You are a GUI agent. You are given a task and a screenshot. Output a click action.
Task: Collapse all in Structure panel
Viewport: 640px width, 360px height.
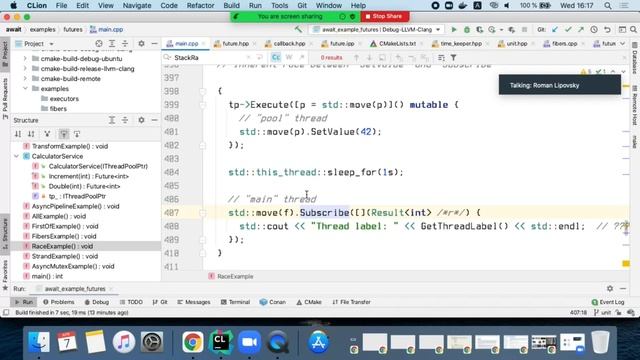click(125, 120)
